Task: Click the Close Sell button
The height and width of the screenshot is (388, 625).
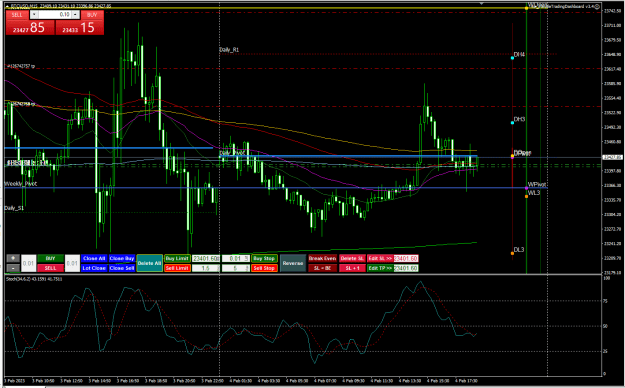Action: point(122,268)
